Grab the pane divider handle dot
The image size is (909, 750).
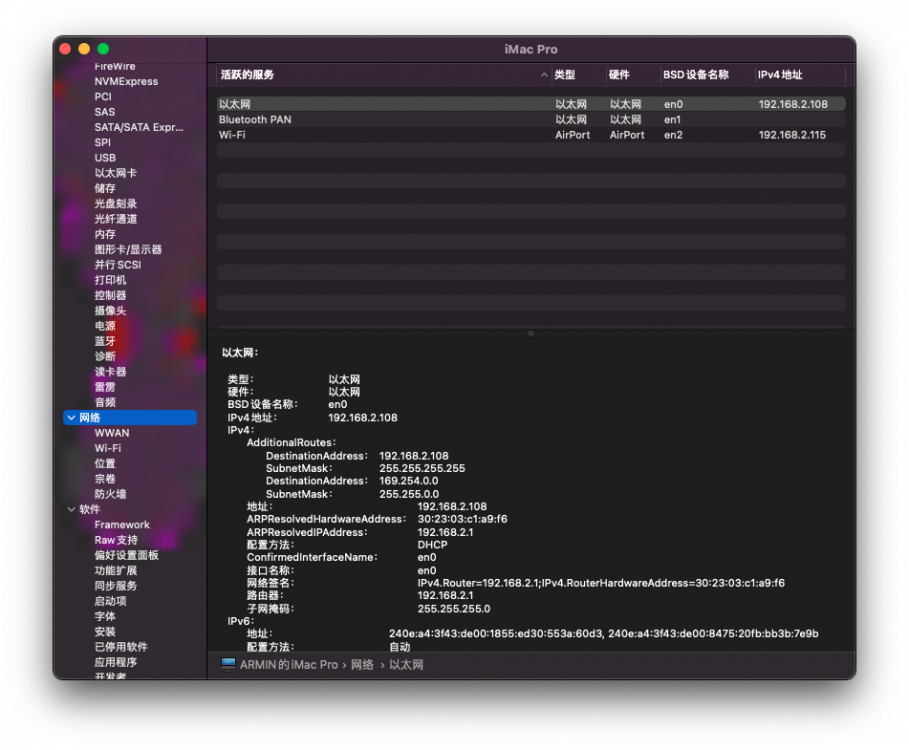point(530,333)
